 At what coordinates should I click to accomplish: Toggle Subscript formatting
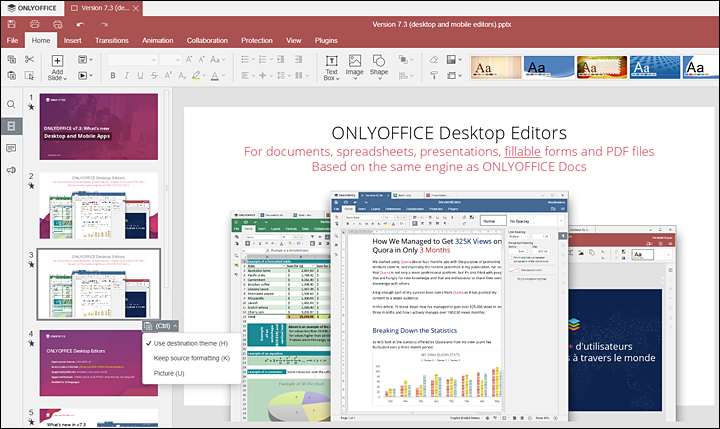182,75
